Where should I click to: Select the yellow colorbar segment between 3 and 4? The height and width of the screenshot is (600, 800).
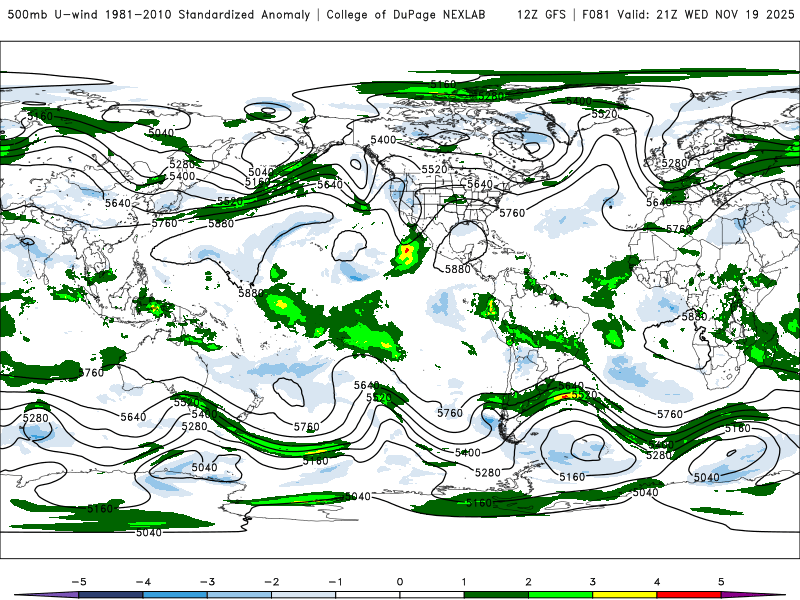pyautogui.click(x=624, y=595)
